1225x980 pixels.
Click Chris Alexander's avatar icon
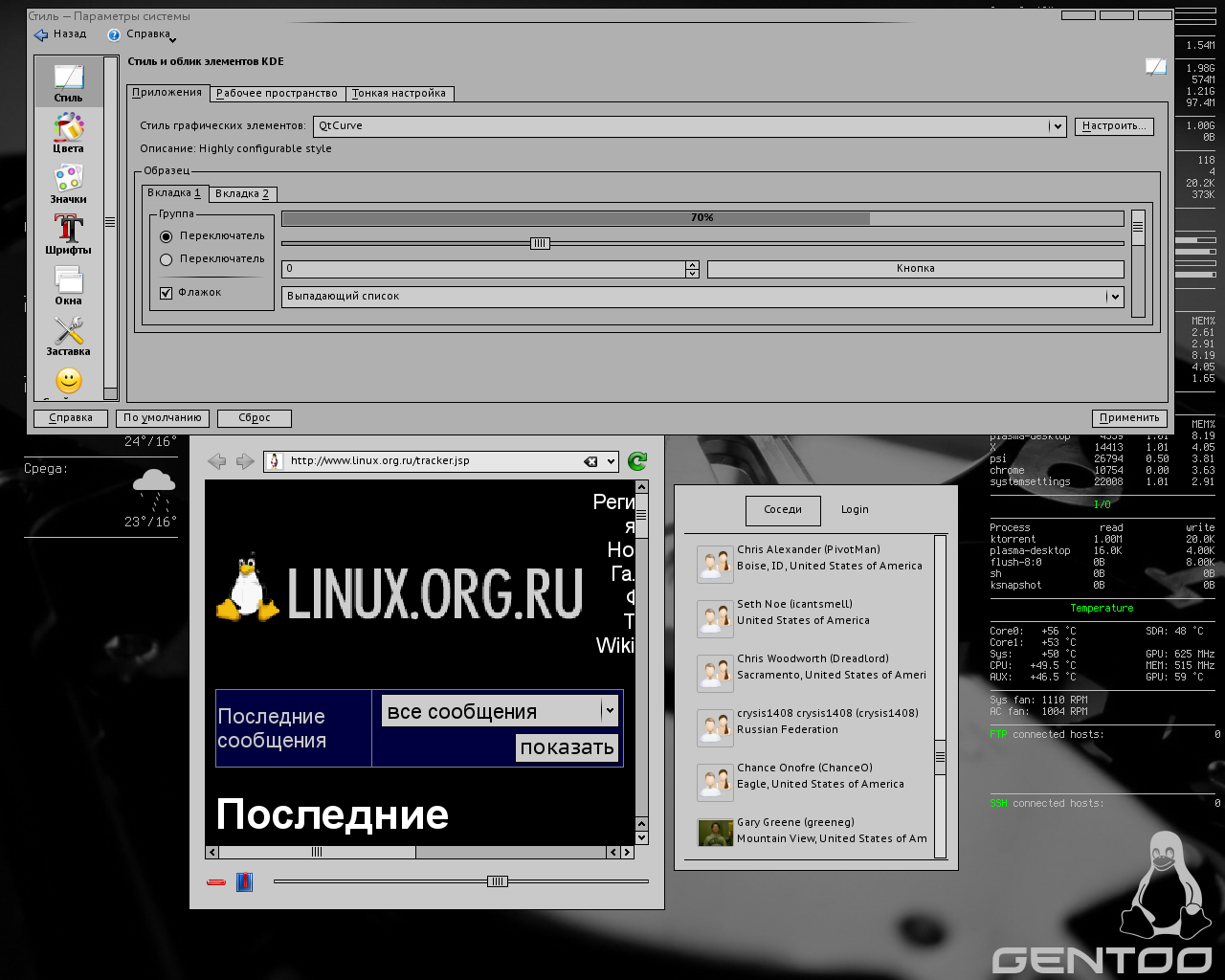click(715, 565)
